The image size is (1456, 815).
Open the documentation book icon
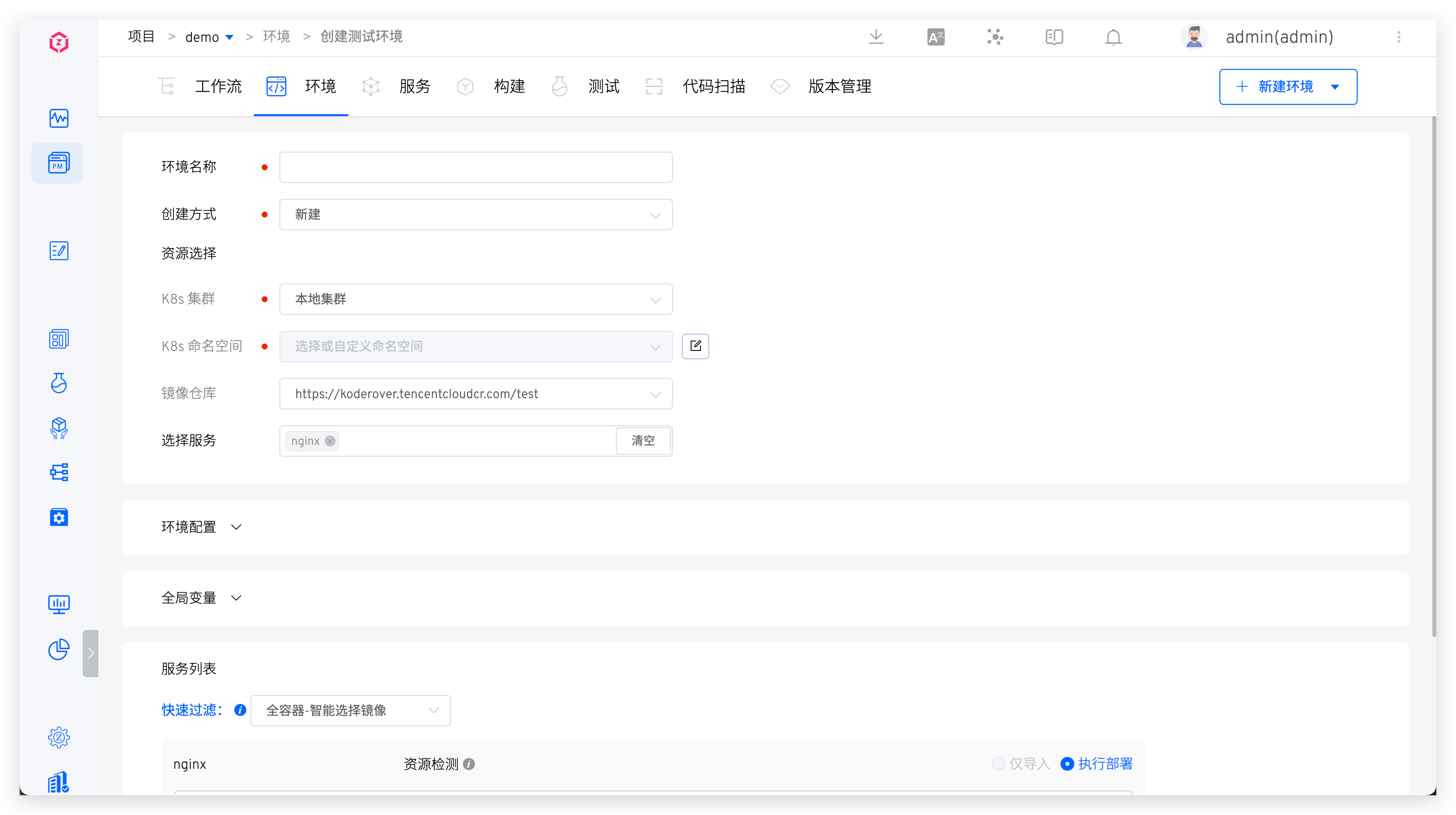(1054, 37)
